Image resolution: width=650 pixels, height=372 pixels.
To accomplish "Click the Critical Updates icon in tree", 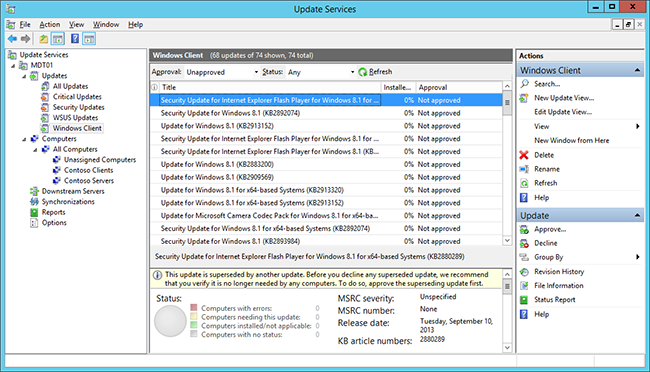I will (x=45, y=97).
